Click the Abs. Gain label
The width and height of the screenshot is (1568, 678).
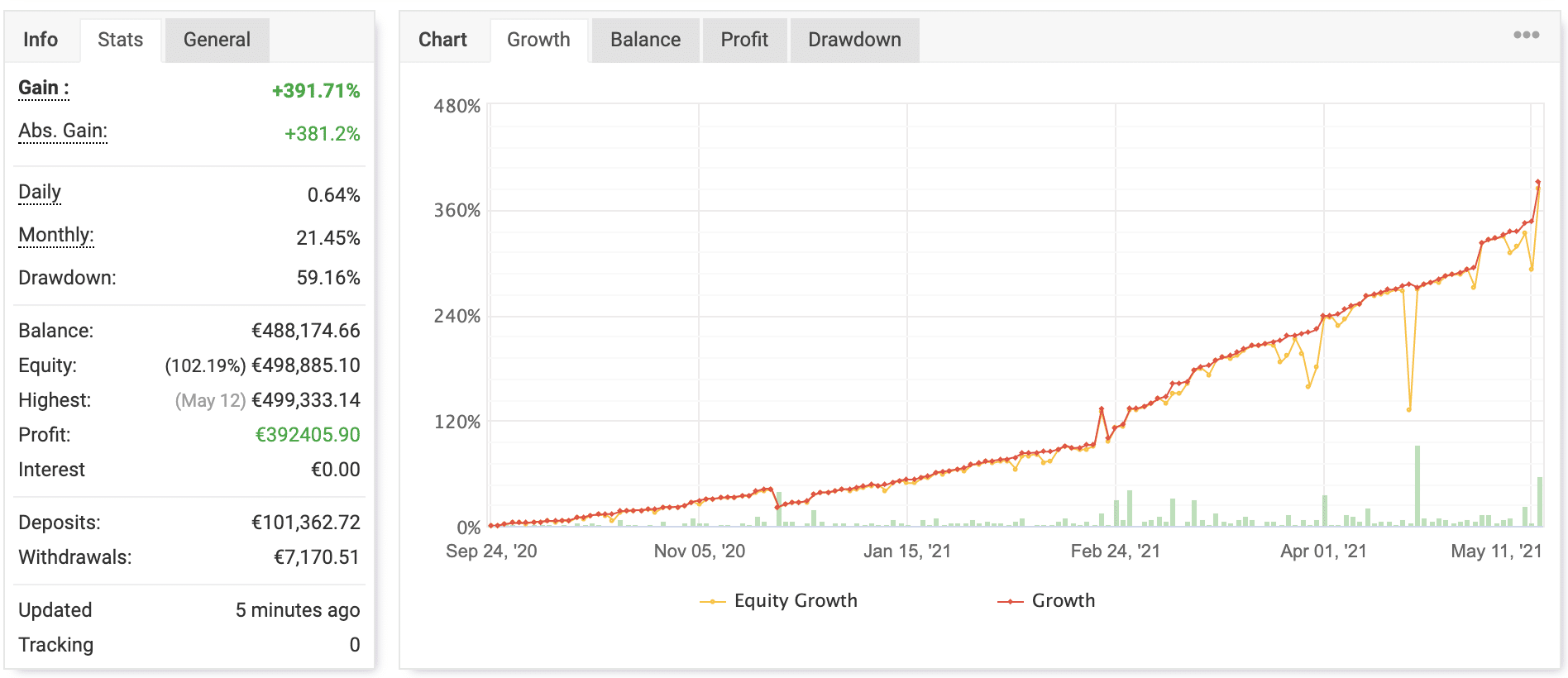click(x=63, y=131)
